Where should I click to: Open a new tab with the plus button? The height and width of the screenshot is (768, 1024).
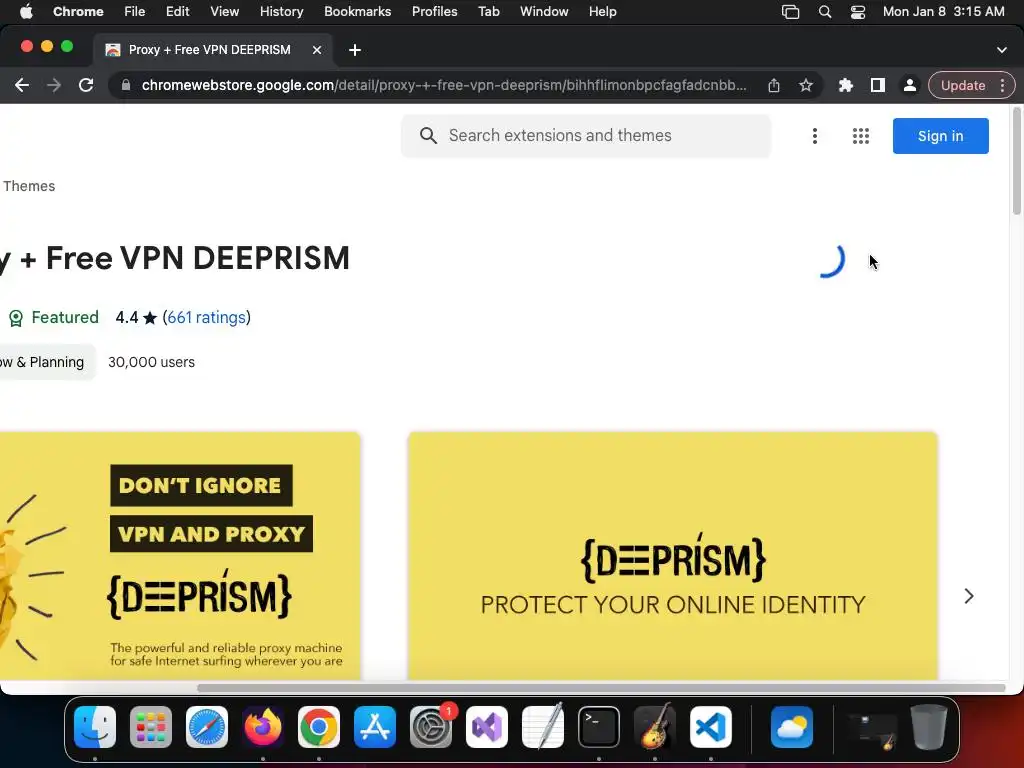coord(355,50)
